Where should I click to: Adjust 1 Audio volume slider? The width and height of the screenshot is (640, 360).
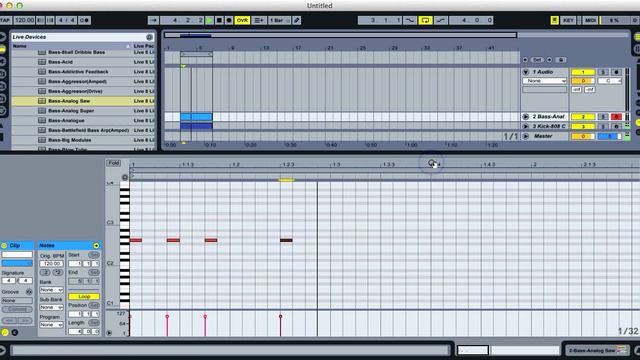[583, 81]
